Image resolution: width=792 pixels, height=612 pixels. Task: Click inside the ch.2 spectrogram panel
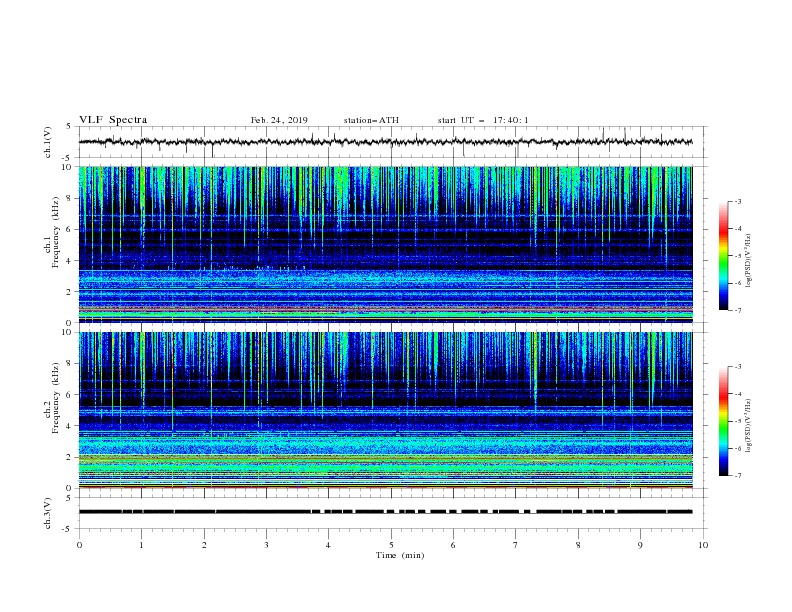pos(385,410)
